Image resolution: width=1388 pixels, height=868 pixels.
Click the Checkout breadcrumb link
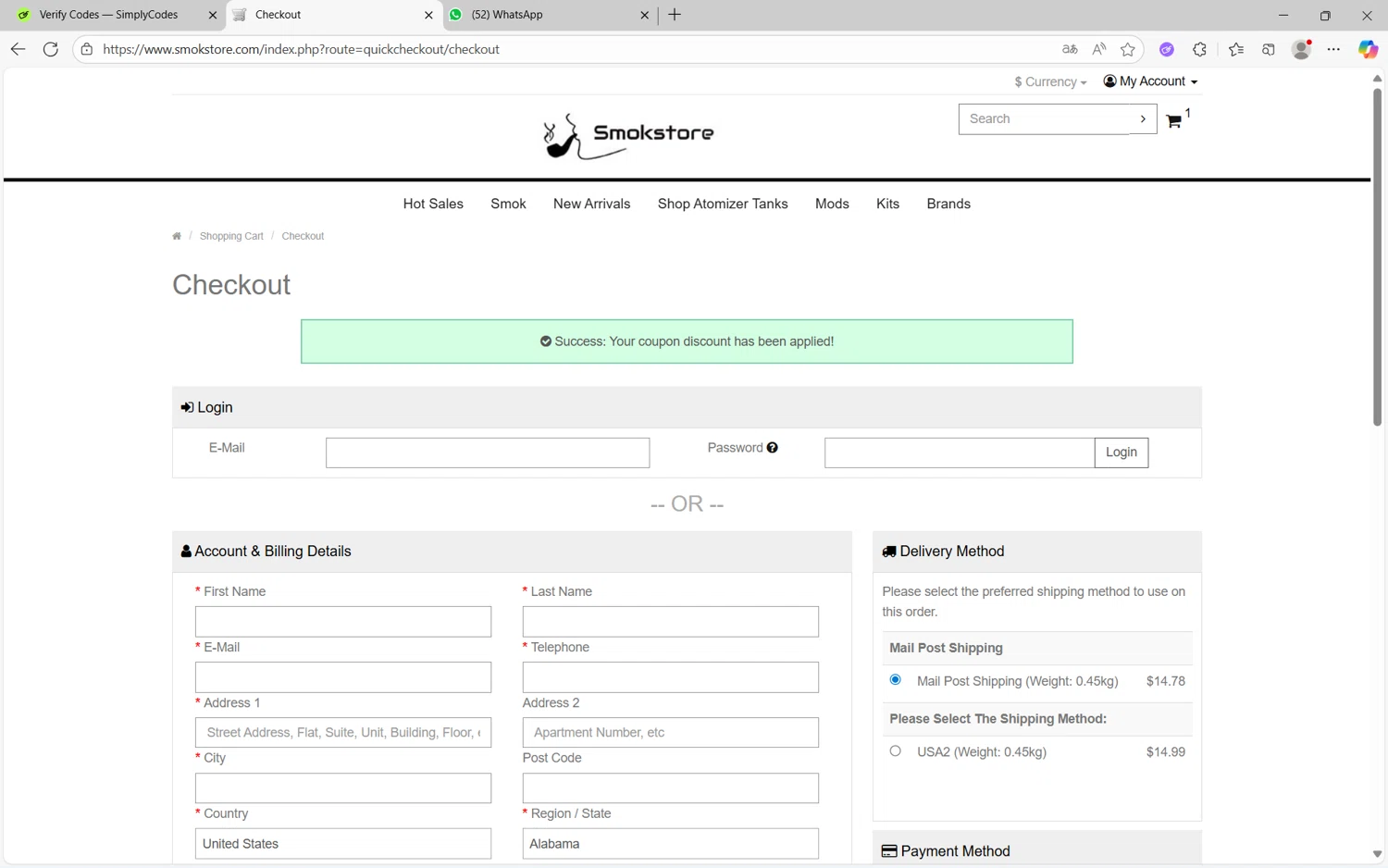point(303,236)
